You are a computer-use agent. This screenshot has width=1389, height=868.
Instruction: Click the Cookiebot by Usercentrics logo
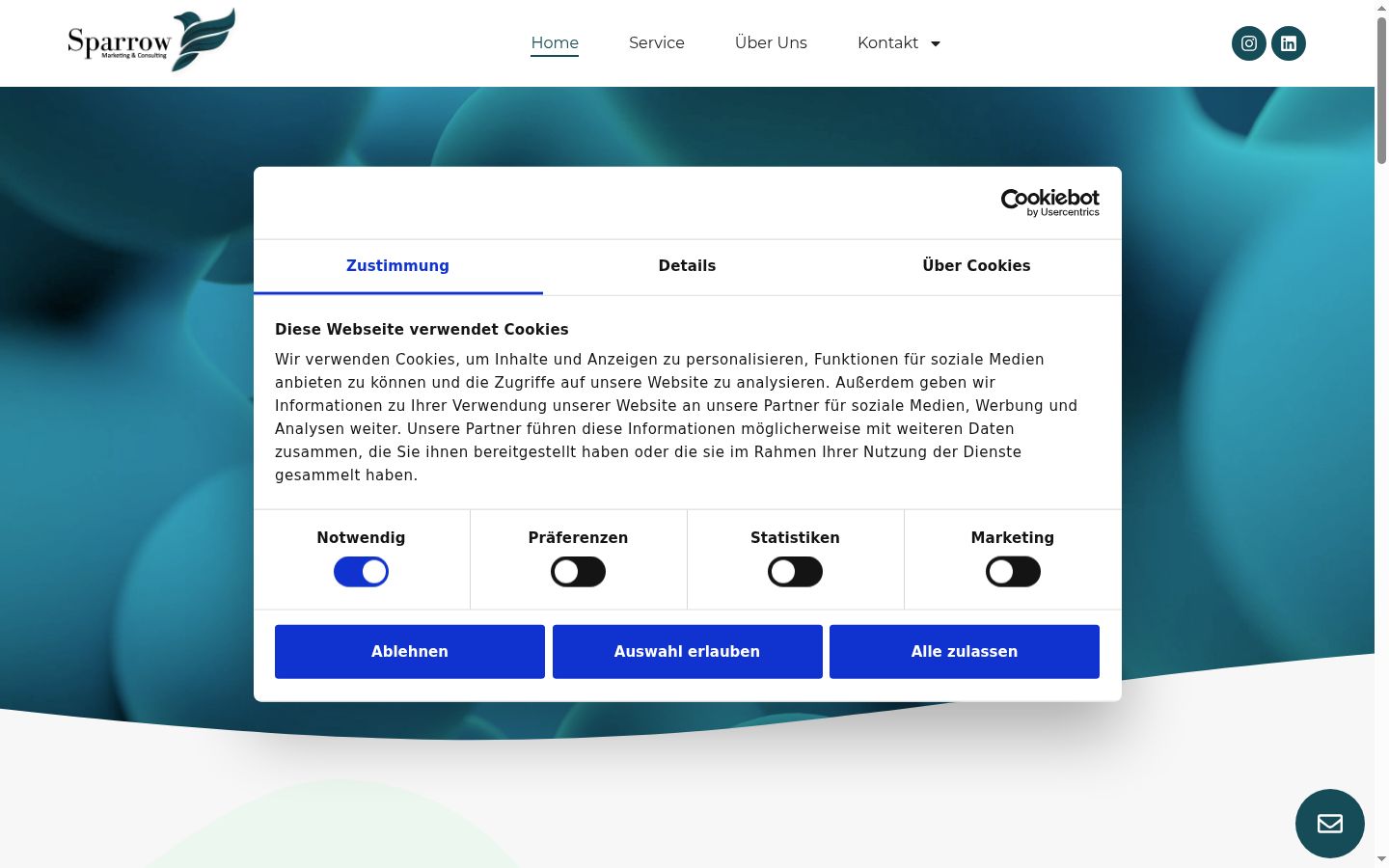point(1050,203)
